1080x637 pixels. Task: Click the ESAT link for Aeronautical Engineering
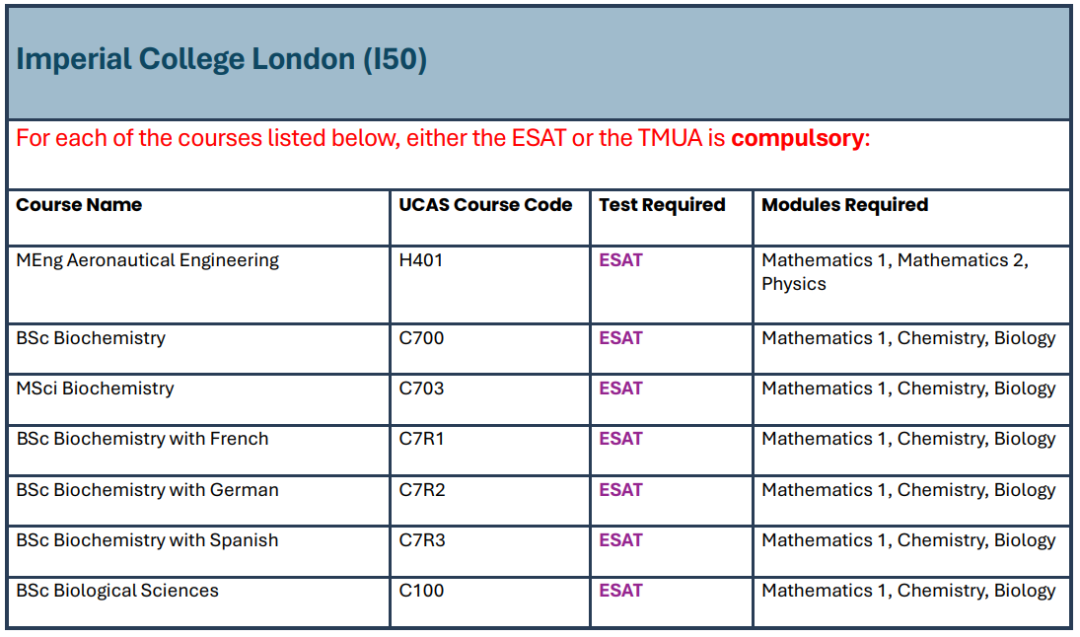click(620, 260)
